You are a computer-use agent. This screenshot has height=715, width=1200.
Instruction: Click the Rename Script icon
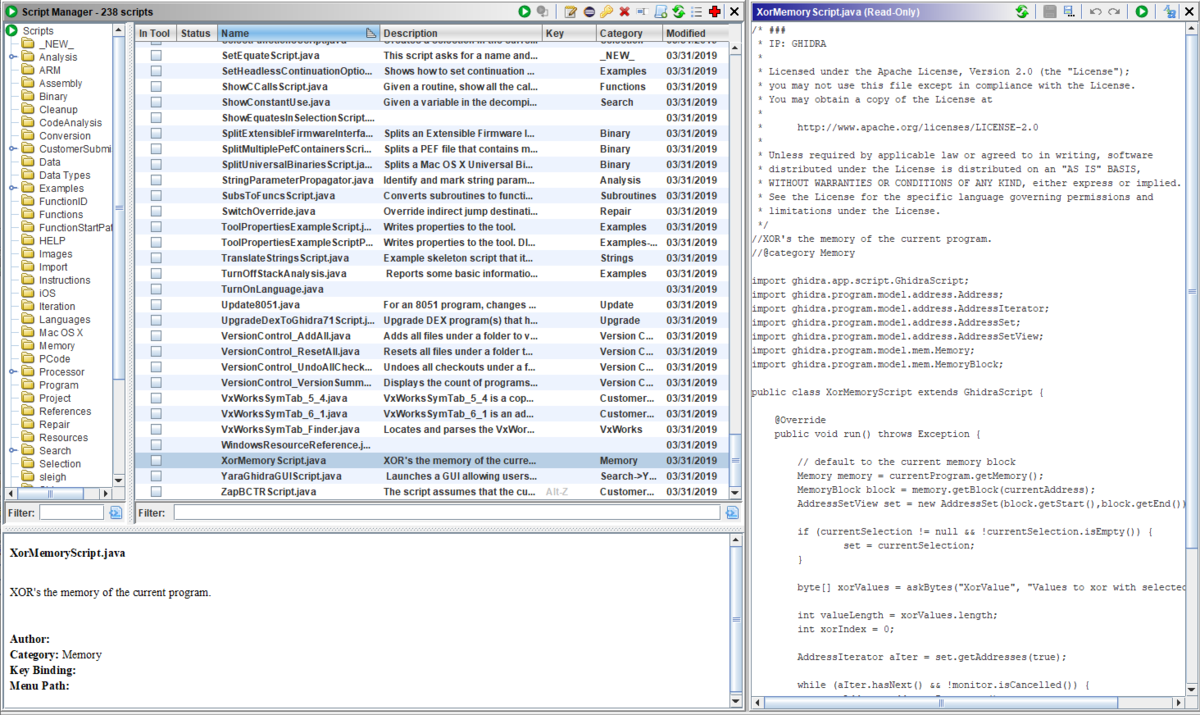pyautogui.click(x=642, y=12)
